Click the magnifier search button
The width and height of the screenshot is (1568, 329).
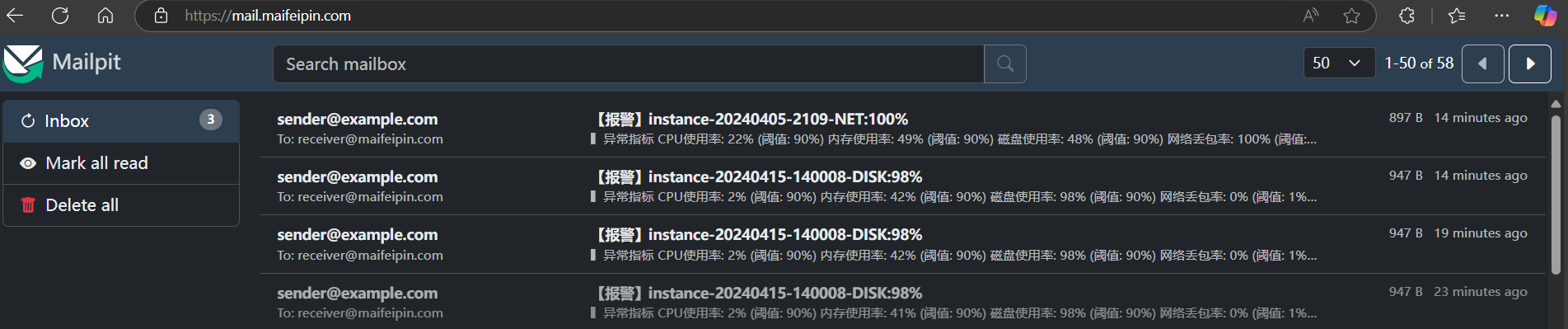coord(1005,63)
